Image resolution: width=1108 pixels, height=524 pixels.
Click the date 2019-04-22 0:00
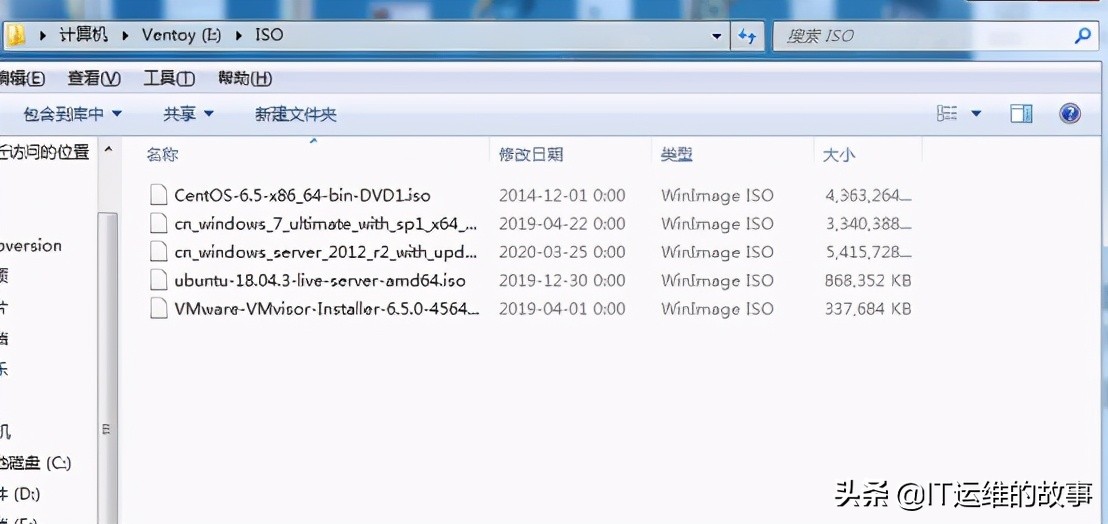[x=562, y=224]
